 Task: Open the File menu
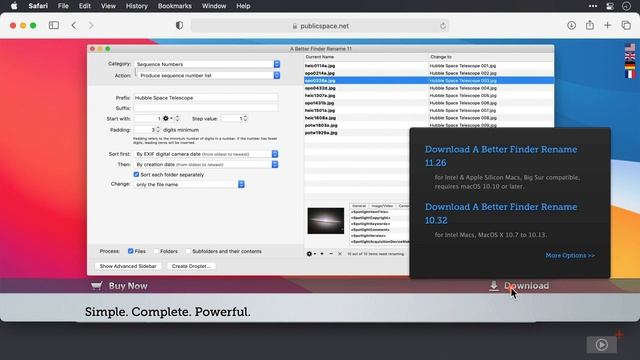coord(63,6)
